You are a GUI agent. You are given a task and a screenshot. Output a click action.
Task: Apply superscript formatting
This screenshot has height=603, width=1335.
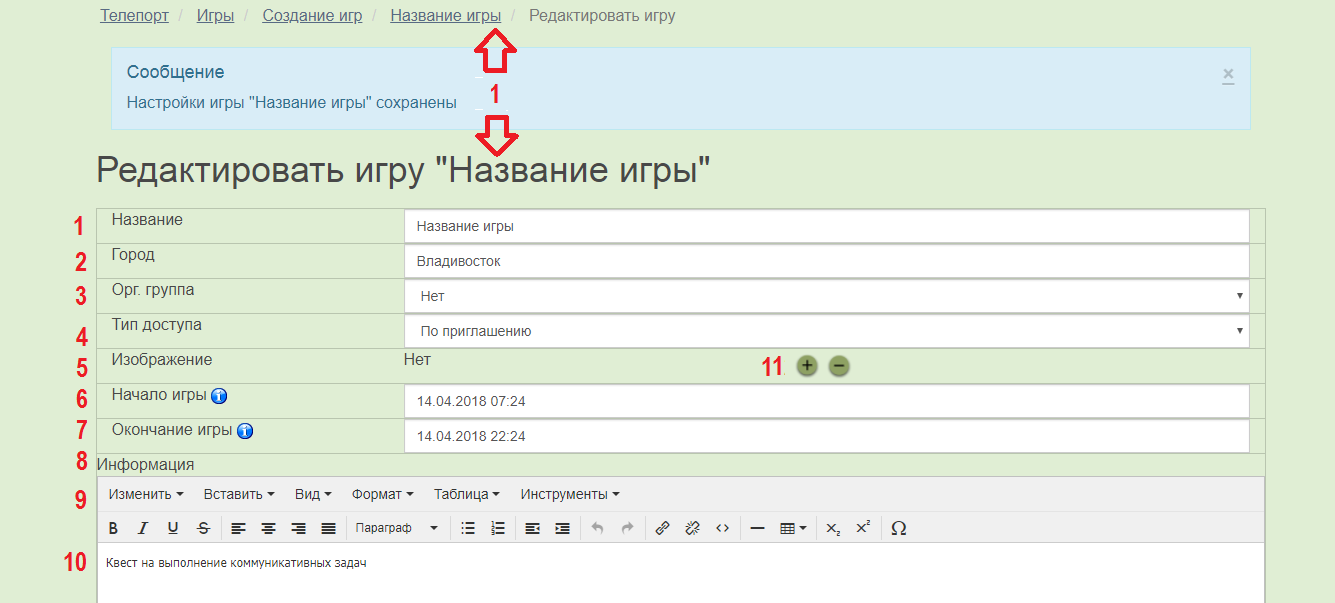pyautogui.click(x=864, y=528)
